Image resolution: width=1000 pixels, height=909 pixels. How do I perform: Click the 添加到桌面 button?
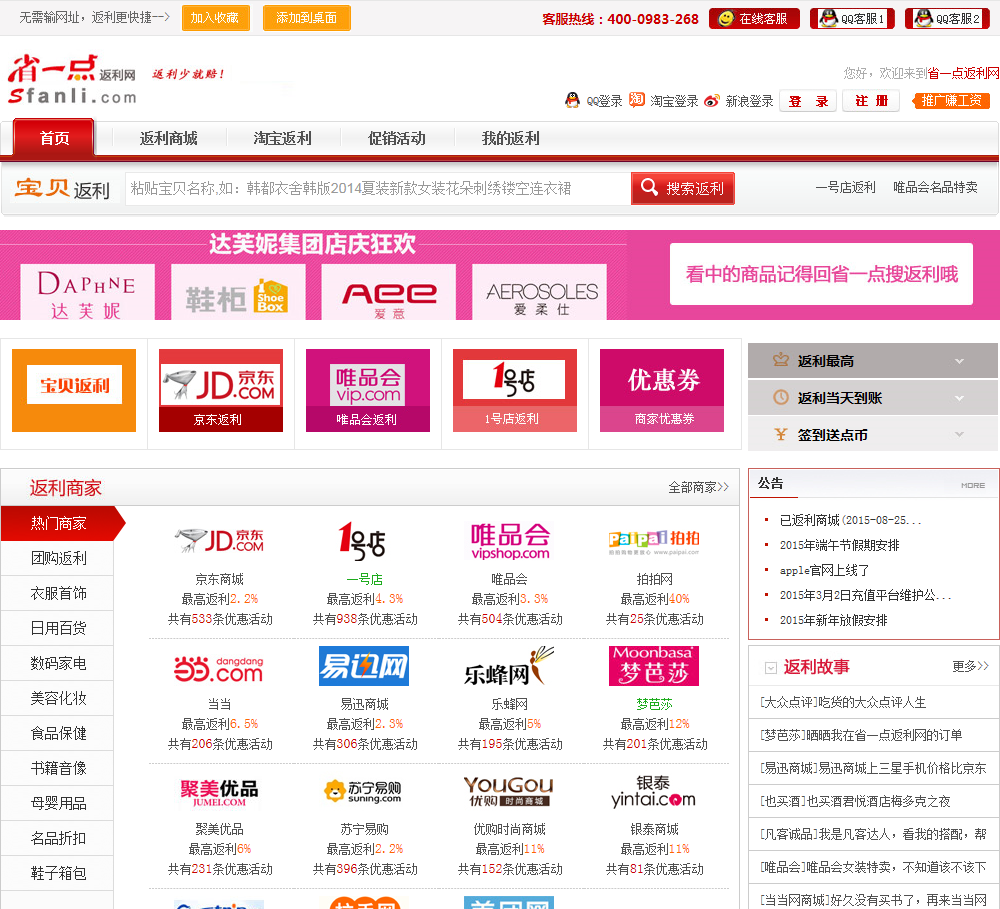[306, 18]
